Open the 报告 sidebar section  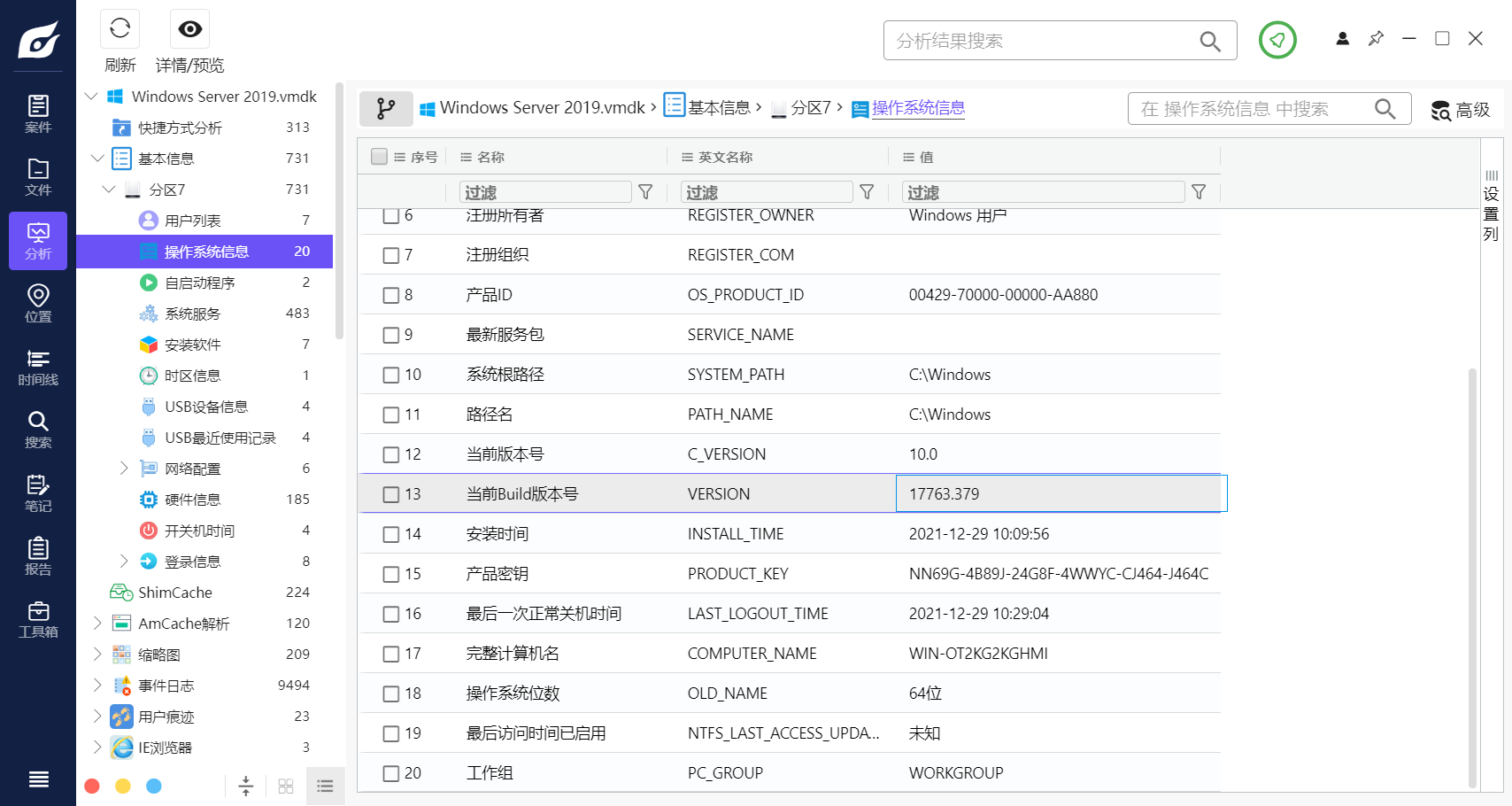tap(38, 556)
